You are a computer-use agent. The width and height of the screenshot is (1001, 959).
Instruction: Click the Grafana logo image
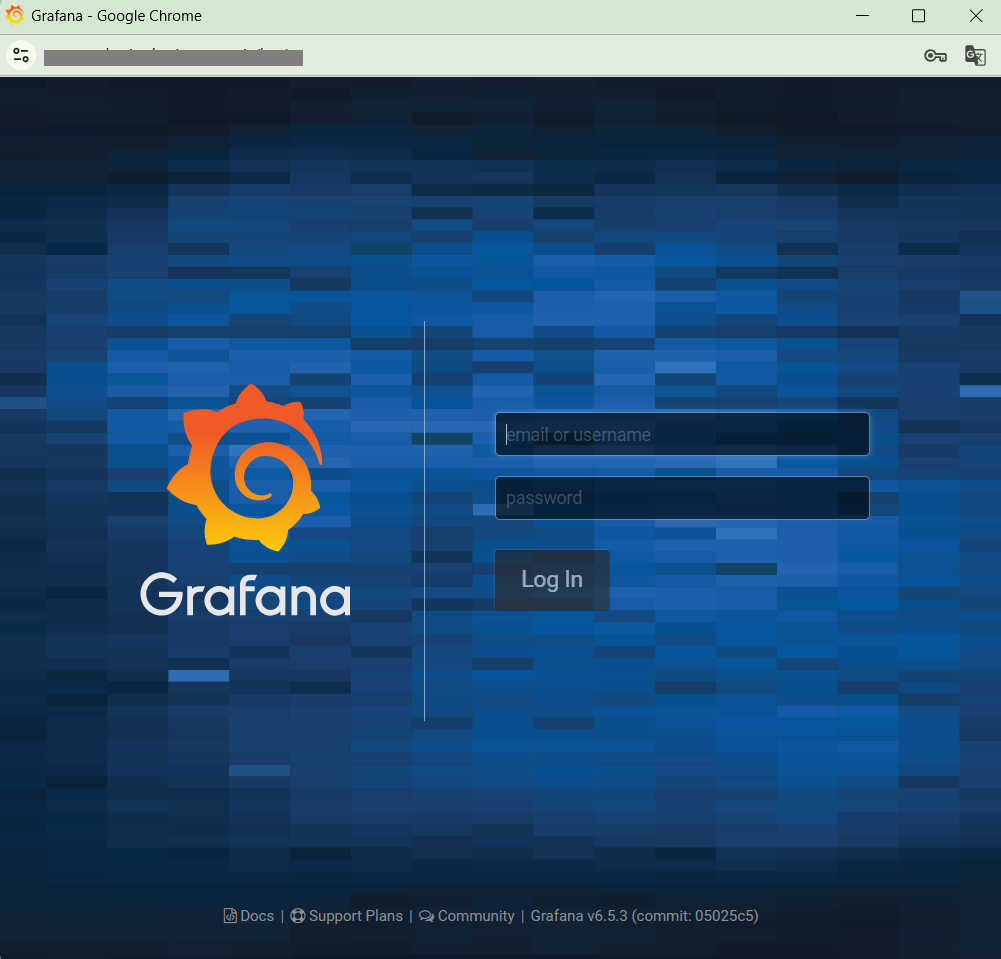coord(245,499)
